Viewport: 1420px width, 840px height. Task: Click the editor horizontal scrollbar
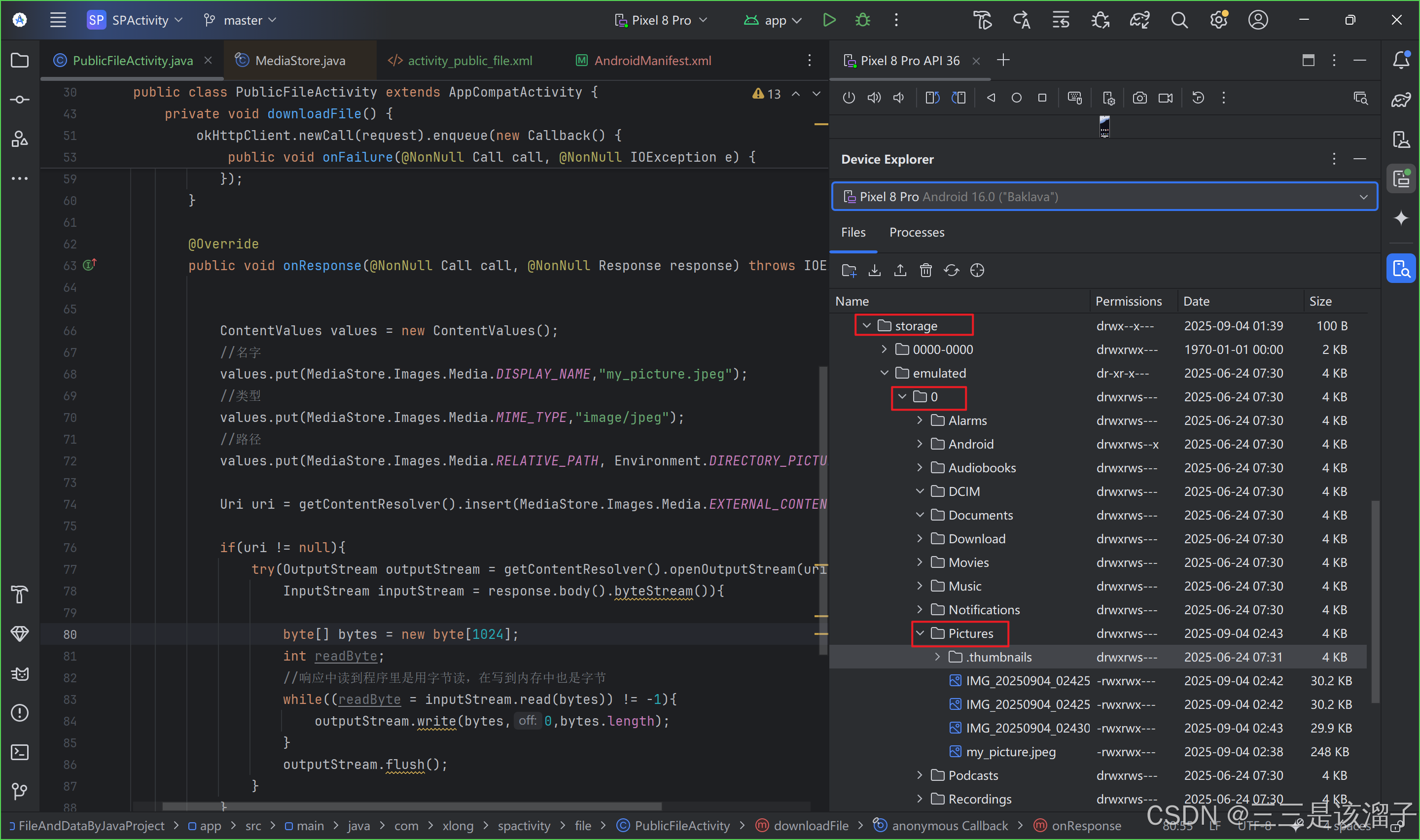(411, 806)
